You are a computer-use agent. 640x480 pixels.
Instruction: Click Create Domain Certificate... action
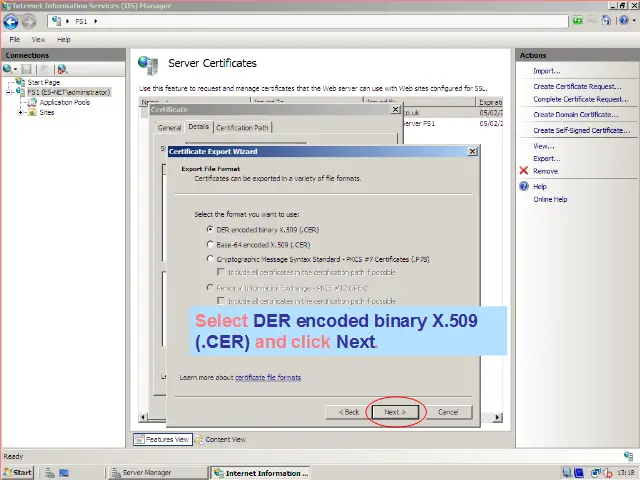click(576, 115)
